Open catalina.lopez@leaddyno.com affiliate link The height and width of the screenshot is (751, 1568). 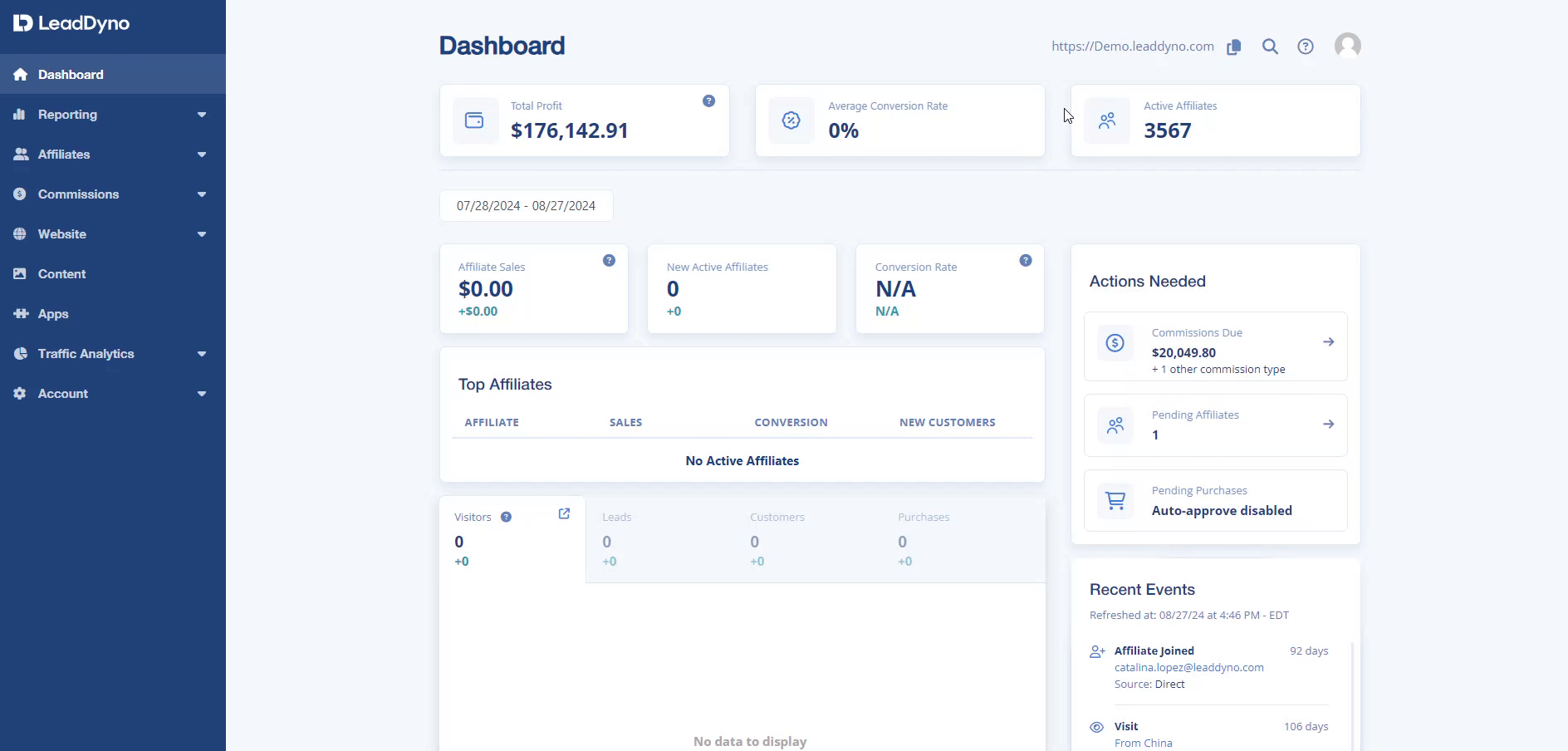(1188, 668)
